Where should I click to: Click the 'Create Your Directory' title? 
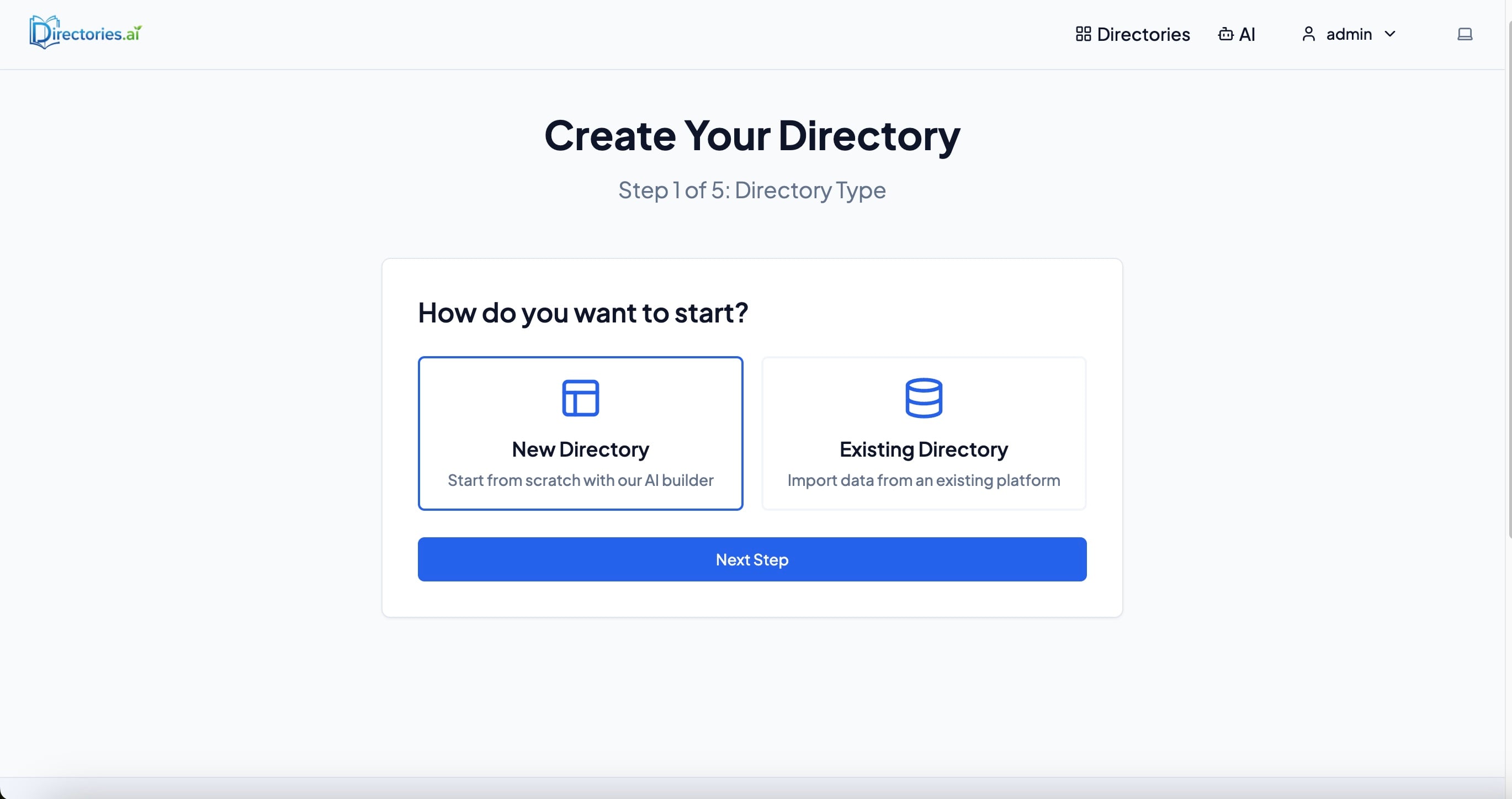(x=752, y=136)
